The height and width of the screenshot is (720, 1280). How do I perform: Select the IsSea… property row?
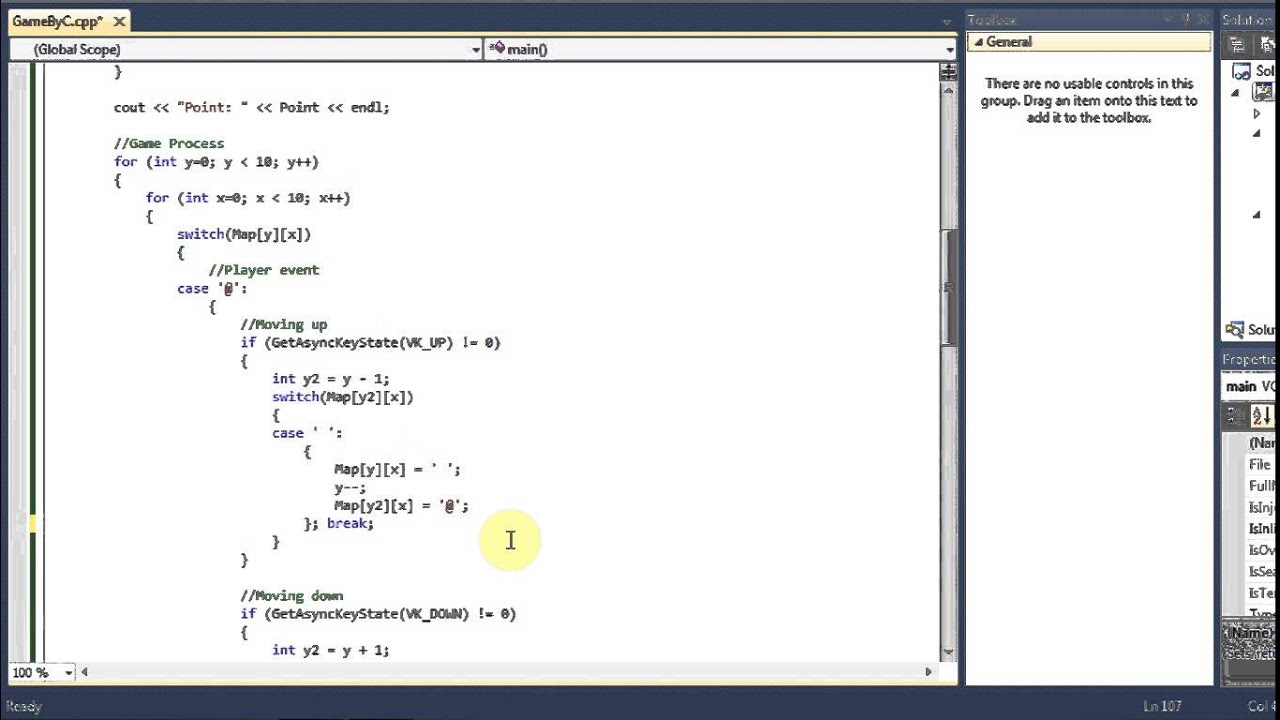(x=1261, y=572)
